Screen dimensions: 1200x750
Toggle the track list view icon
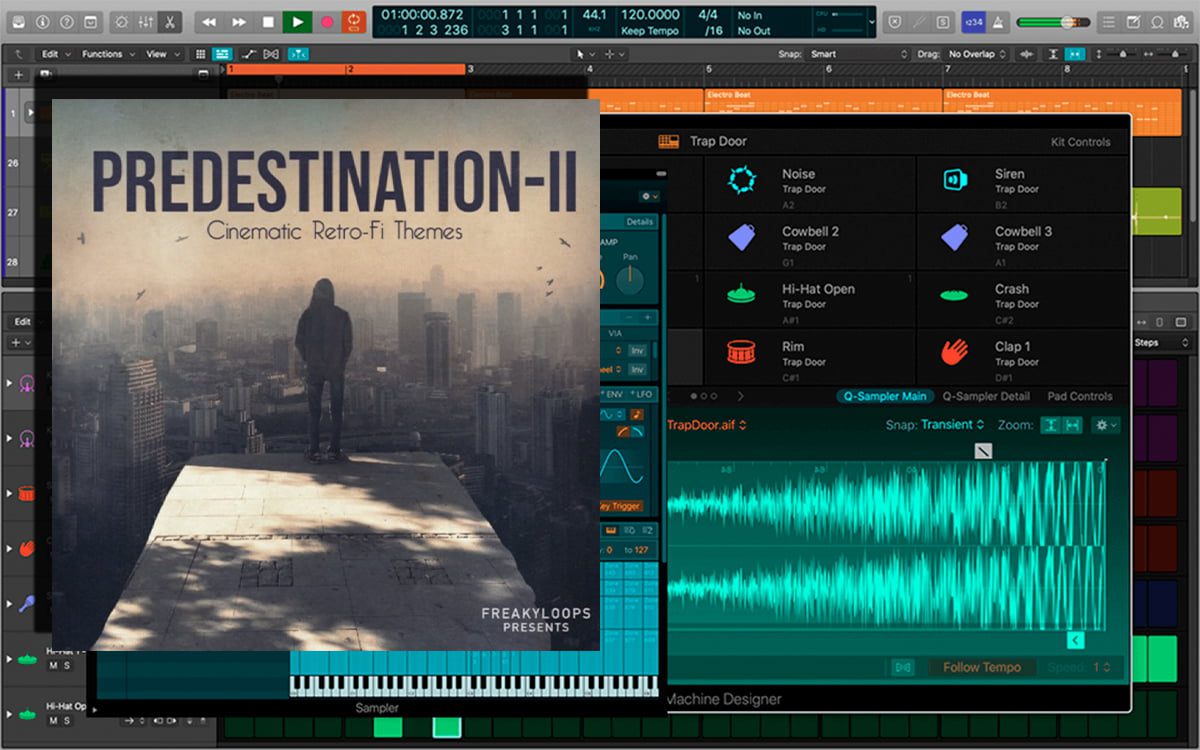222,54
